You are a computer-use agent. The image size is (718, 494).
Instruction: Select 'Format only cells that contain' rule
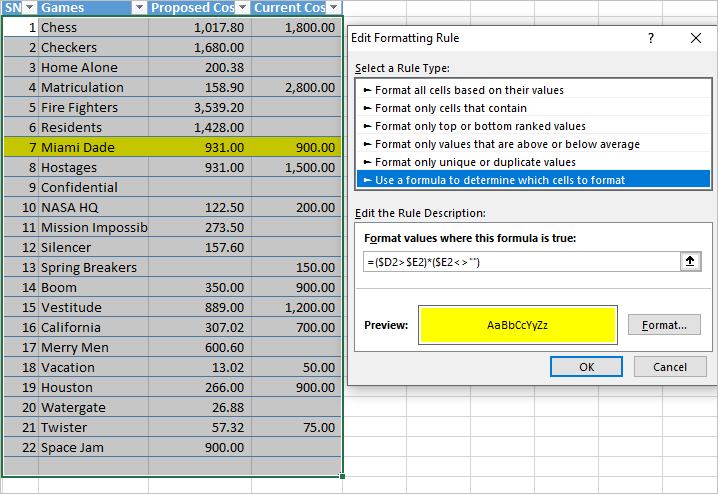click(x=533, y=108)
